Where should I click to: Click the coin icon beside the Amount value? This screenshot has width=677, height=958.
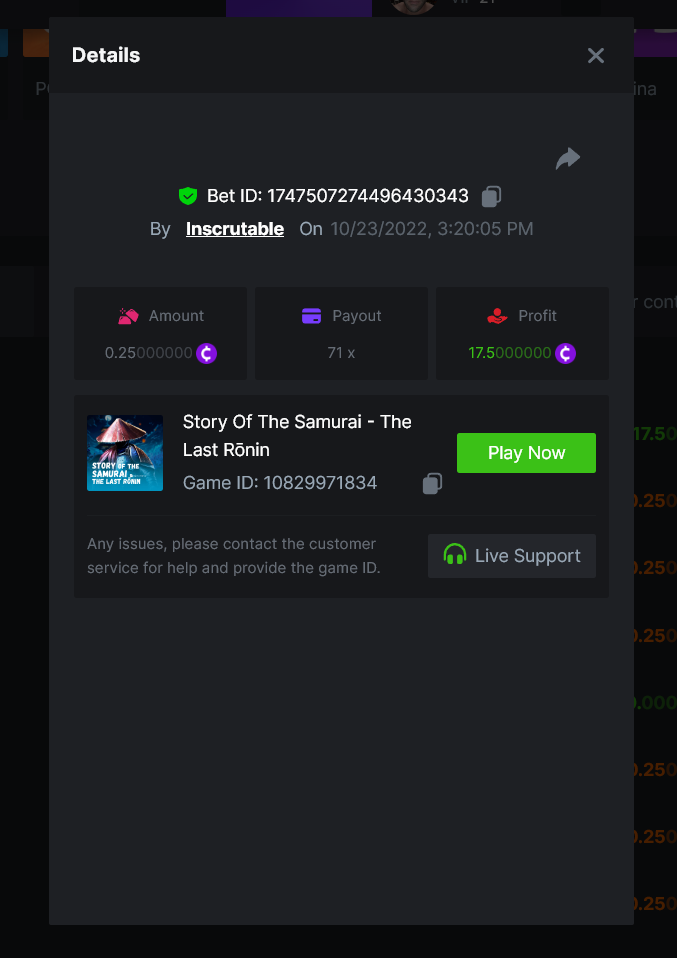[207, 353]
